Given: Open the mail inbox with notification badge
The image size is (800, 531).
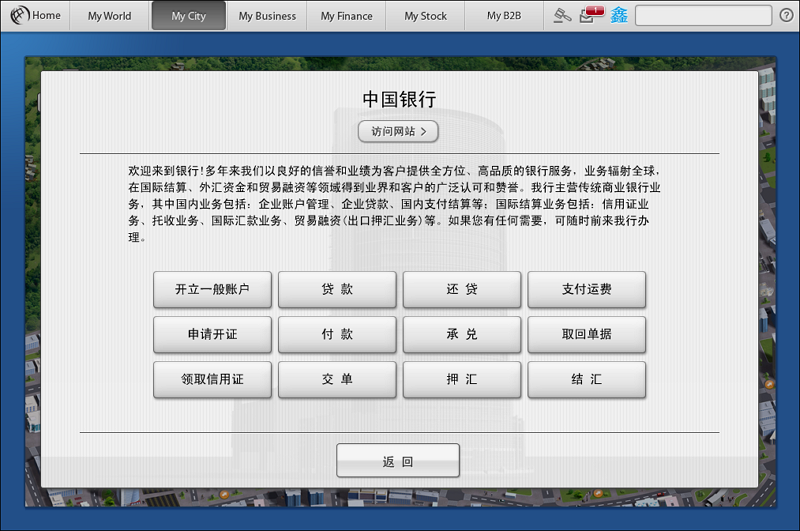Looking at the screenshot, I should 592,15.
